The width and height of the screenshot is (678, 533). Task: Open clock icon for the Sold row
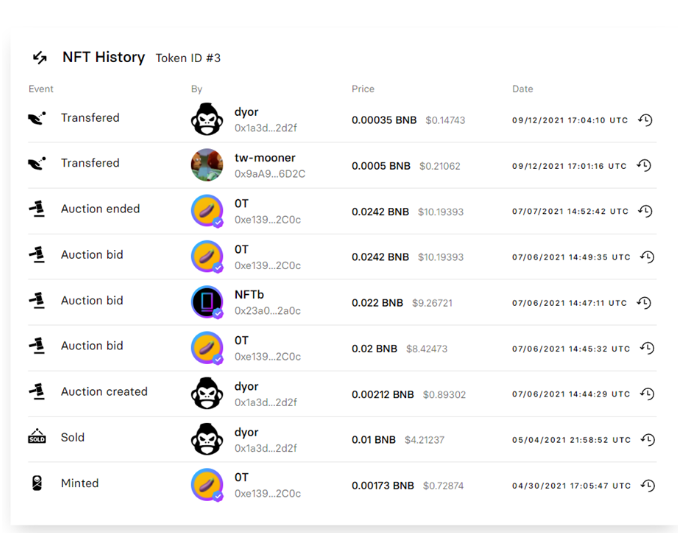(x=647, y=440)
